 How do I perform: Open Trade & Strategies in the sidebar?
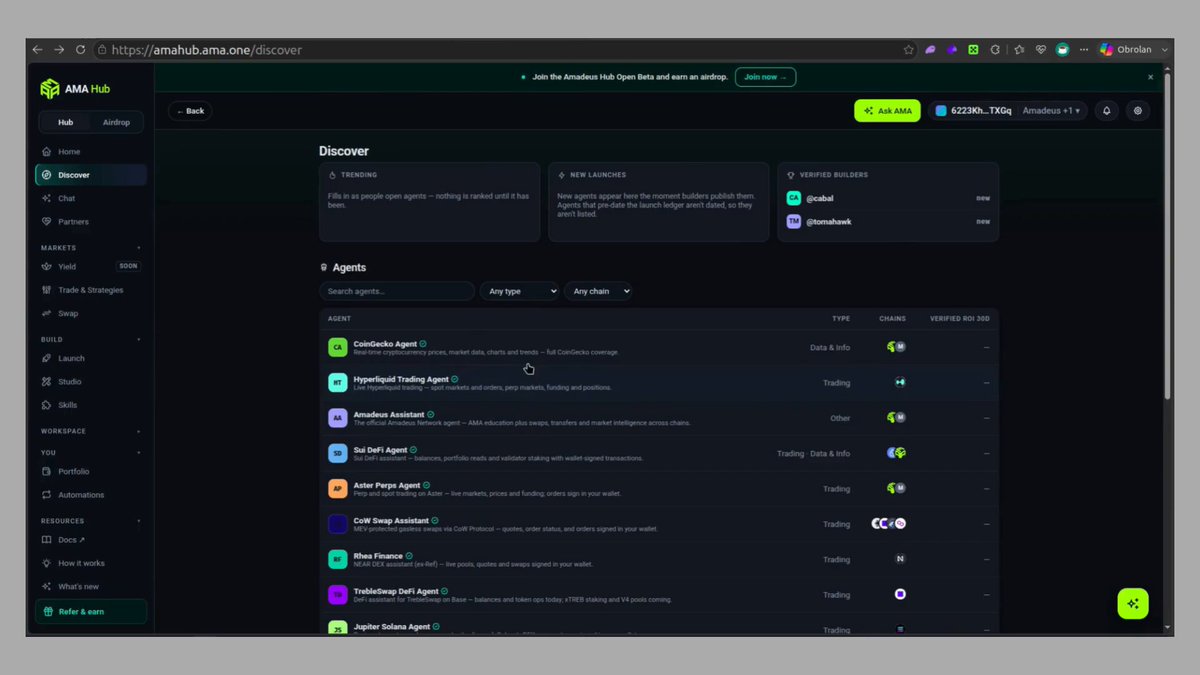91,290
